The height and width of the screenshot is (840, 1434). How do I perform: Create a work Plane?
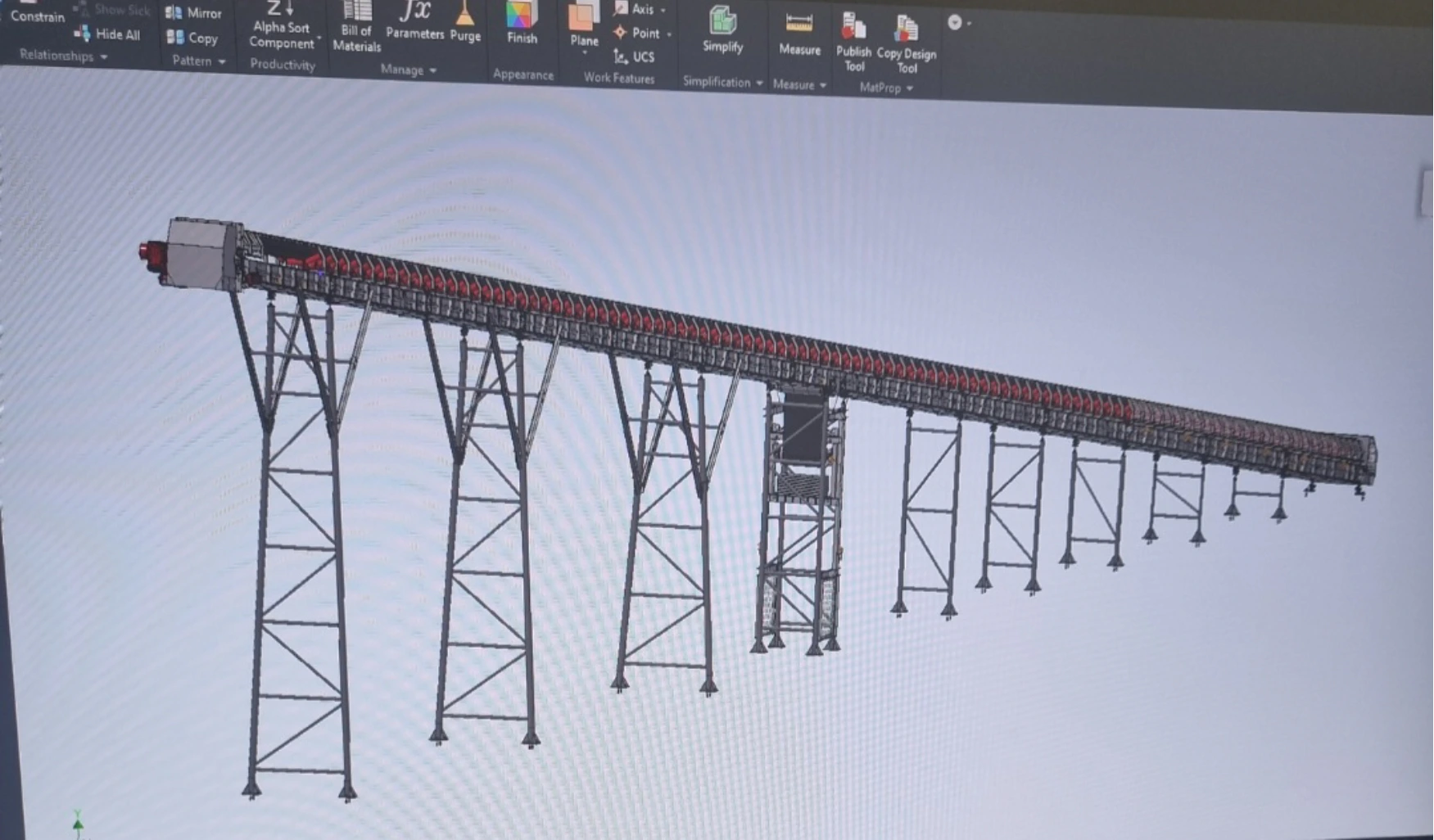click(x=584, y=24)
